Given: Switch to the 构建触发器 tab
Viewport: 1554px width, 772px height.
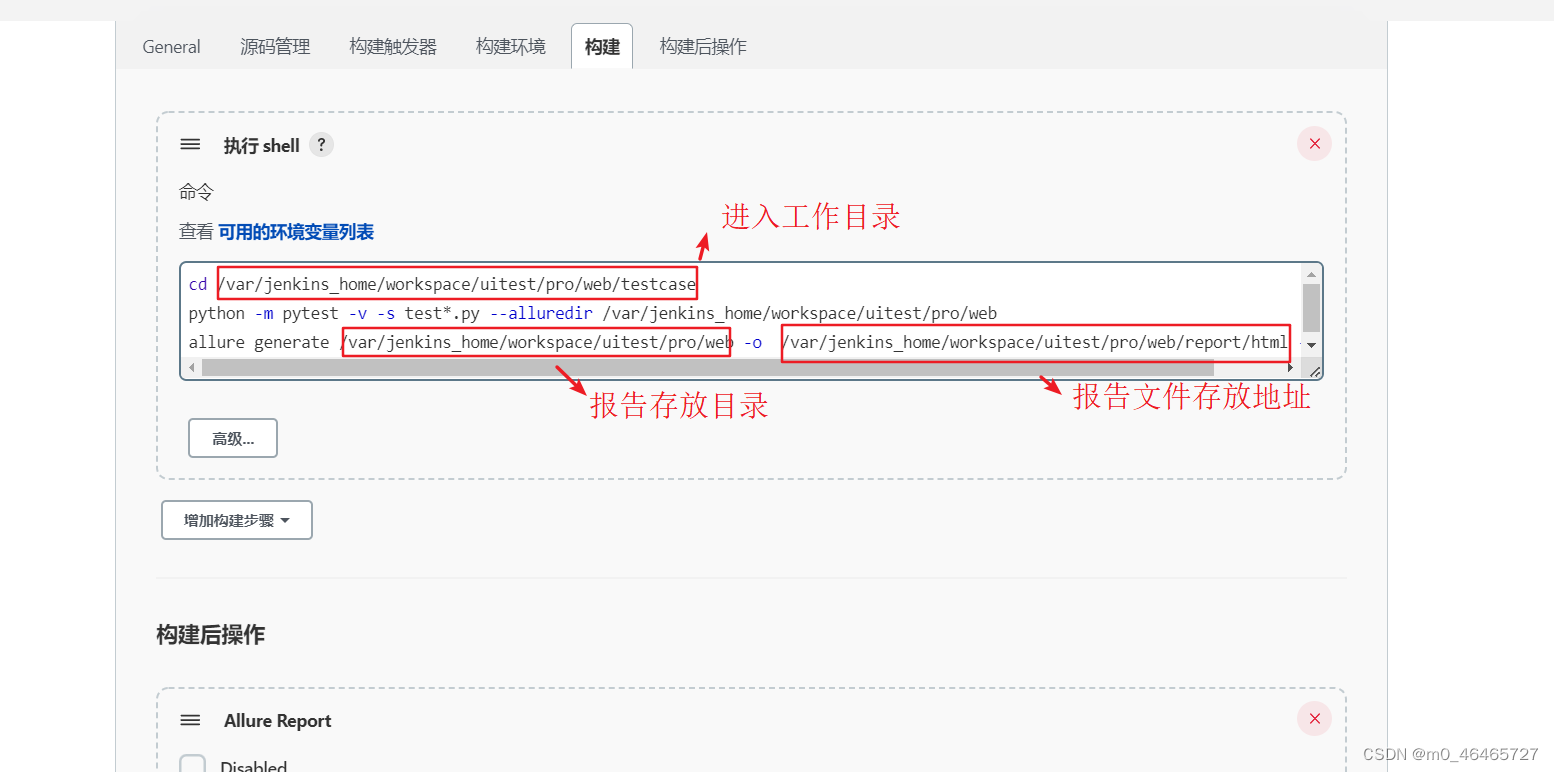Looking at the screenshot, I should 393,47.
